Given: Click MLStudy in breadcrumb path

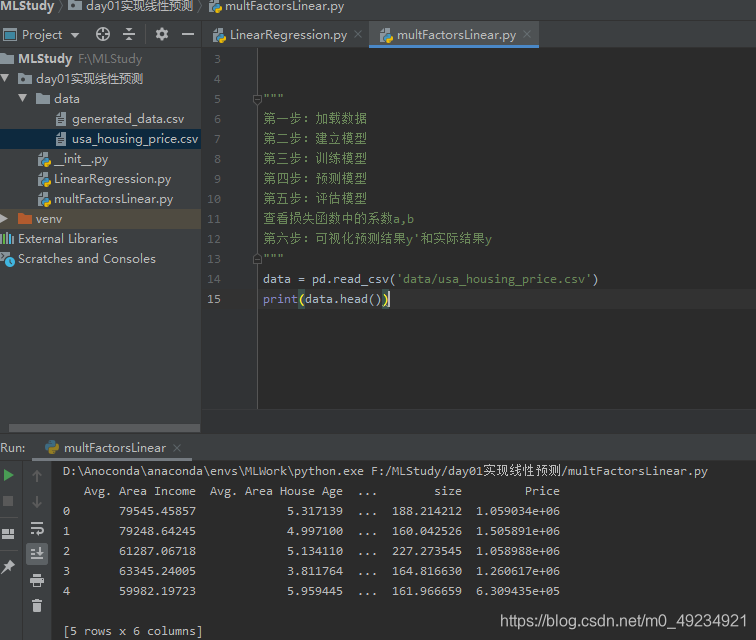Looking at the screenshot, I should click(27, 6).
